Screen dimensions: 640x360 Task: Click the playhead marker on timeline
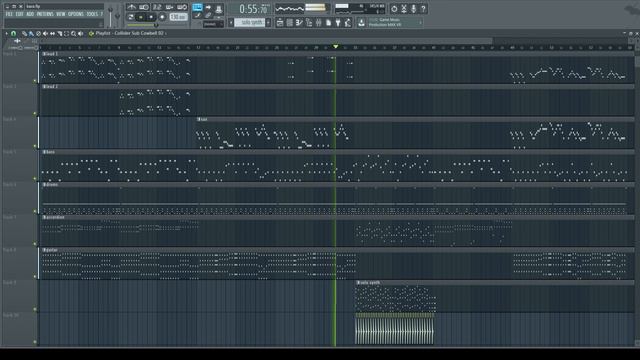pyautogui.click(x=336, y=47)
